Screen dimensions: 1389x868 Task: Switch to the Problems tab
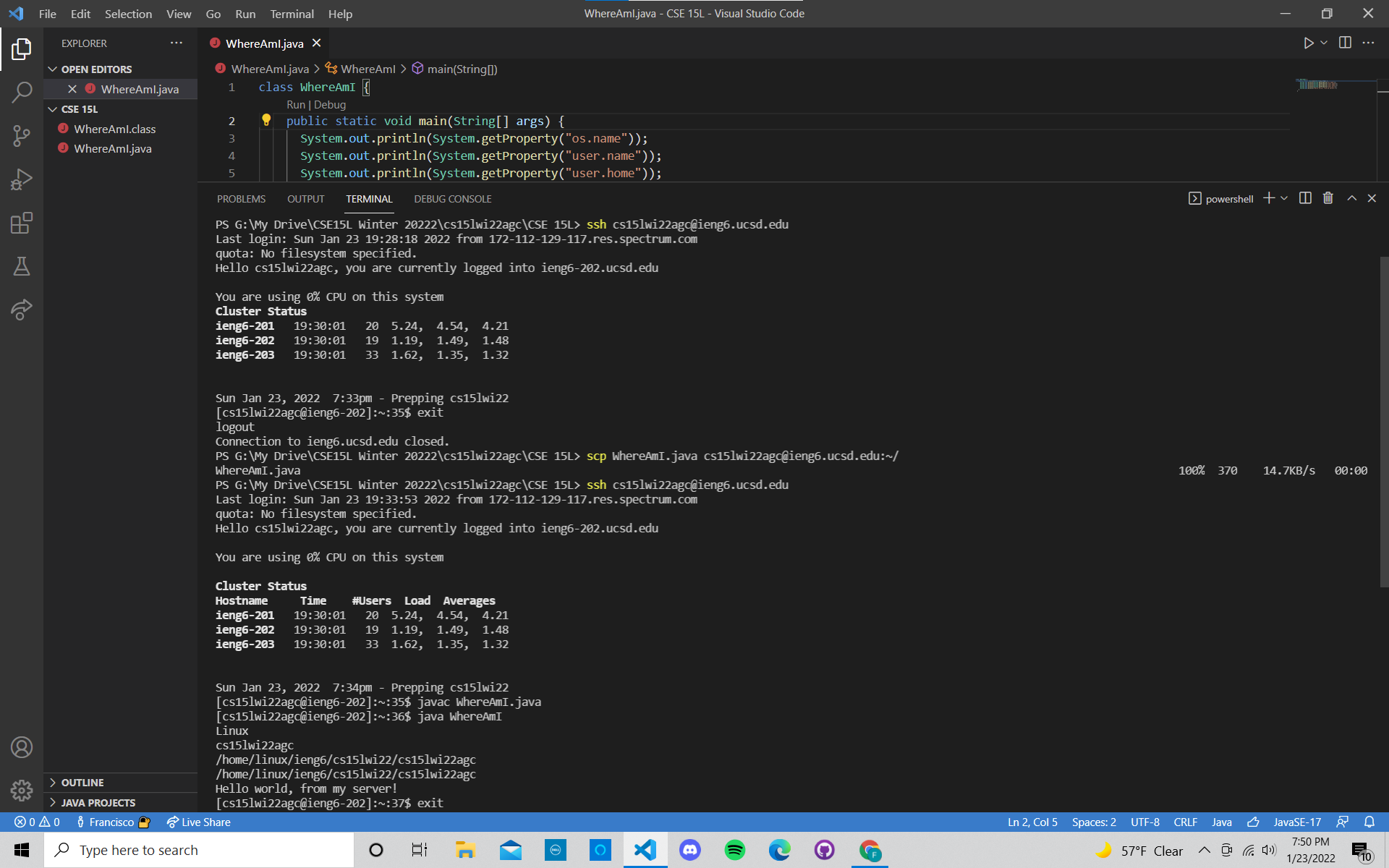[241, 199]
